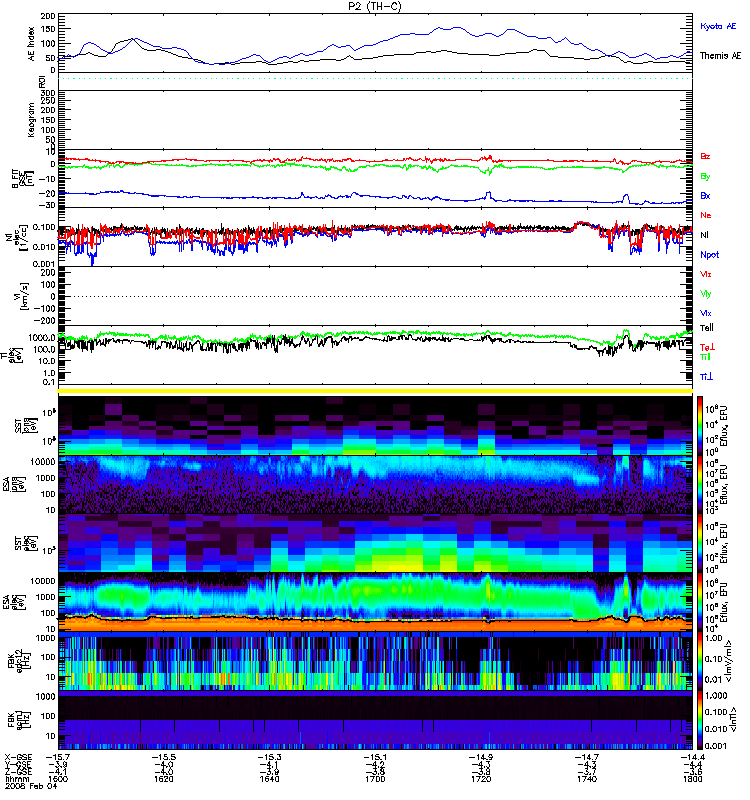Screen dimensions: 750x800
Task: Click the "AE Index" axis label
Action: (32, 44)
